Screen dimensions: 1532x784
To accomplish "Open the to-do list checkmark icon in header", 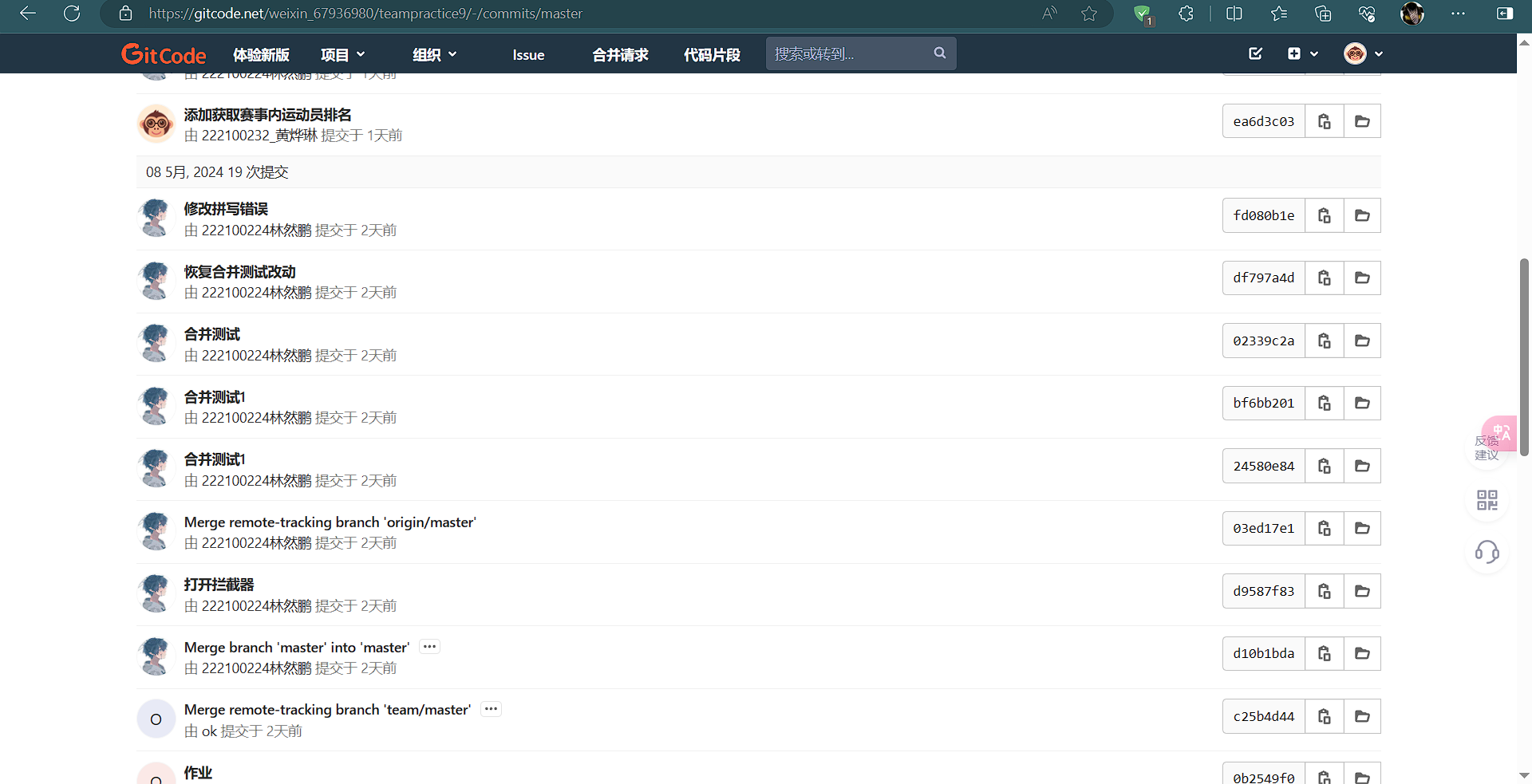I will click(x=1255, y=53).
